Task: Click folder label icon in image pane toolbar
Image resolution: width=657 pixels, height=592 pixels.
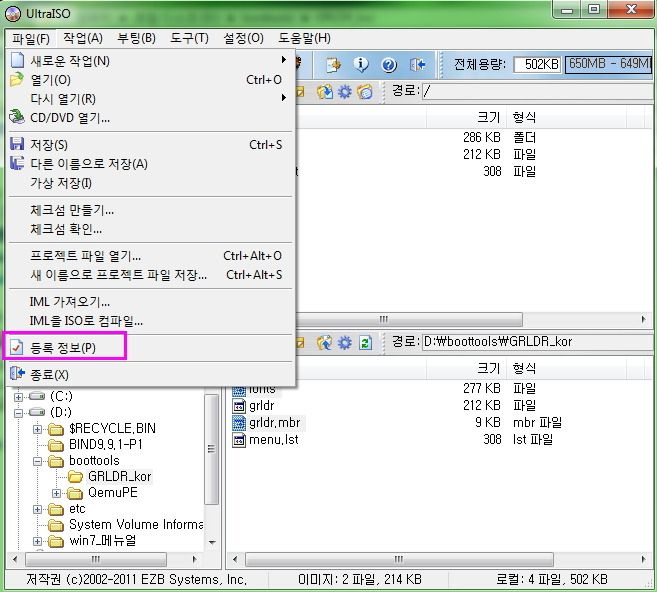Action: point(365,91)
